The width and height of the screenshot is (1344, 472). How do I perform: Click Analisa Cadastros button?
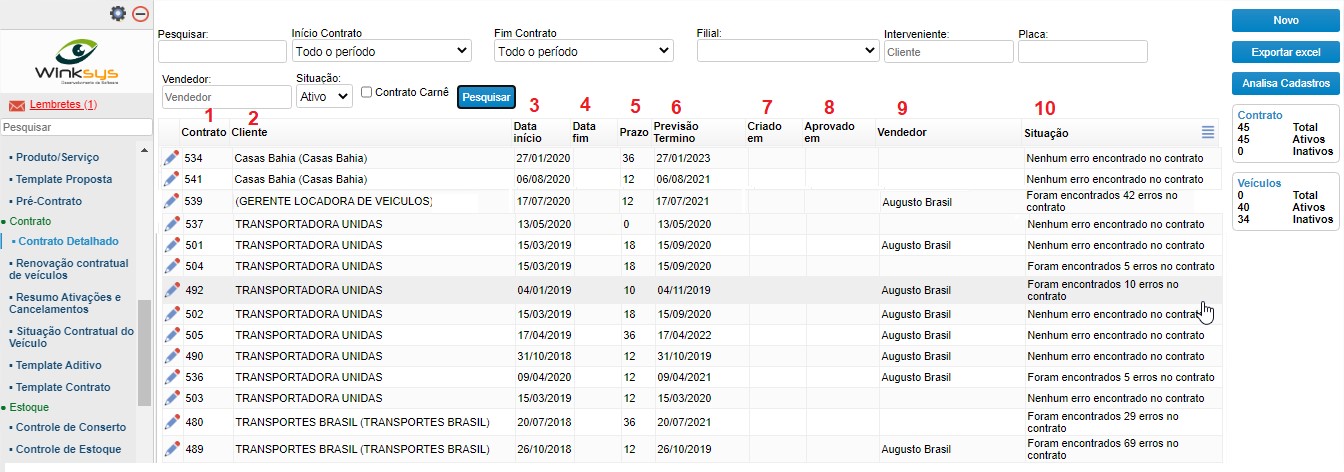[1286, 83]
